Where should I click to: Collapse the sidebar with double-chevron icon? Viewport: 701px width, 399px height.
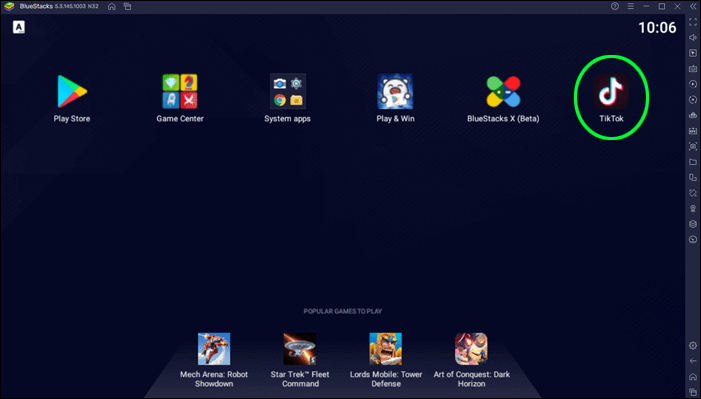pos(693,6)
